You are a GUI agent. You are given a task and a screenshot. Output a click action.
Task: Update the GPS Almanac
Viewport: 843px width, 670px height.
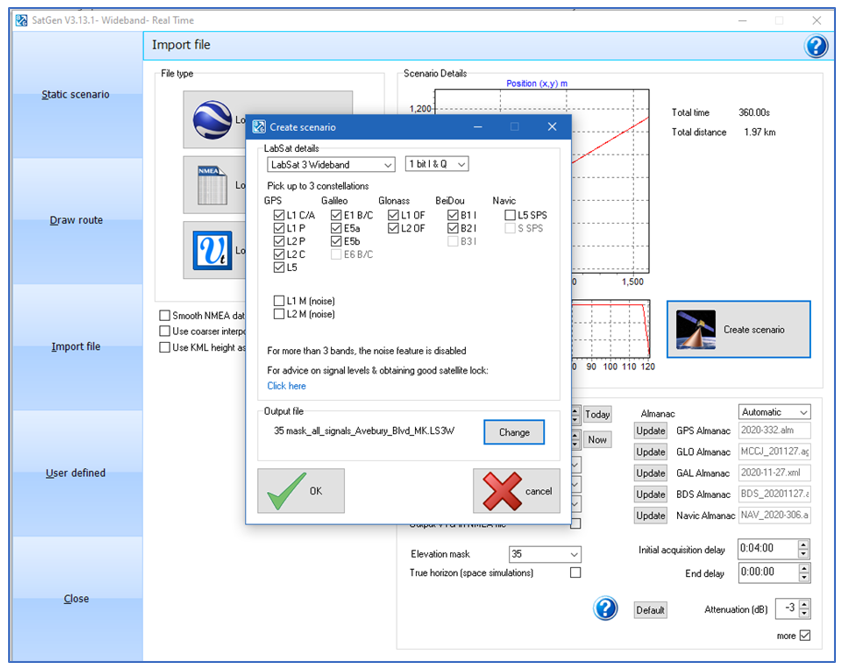(x=651, y=431)
